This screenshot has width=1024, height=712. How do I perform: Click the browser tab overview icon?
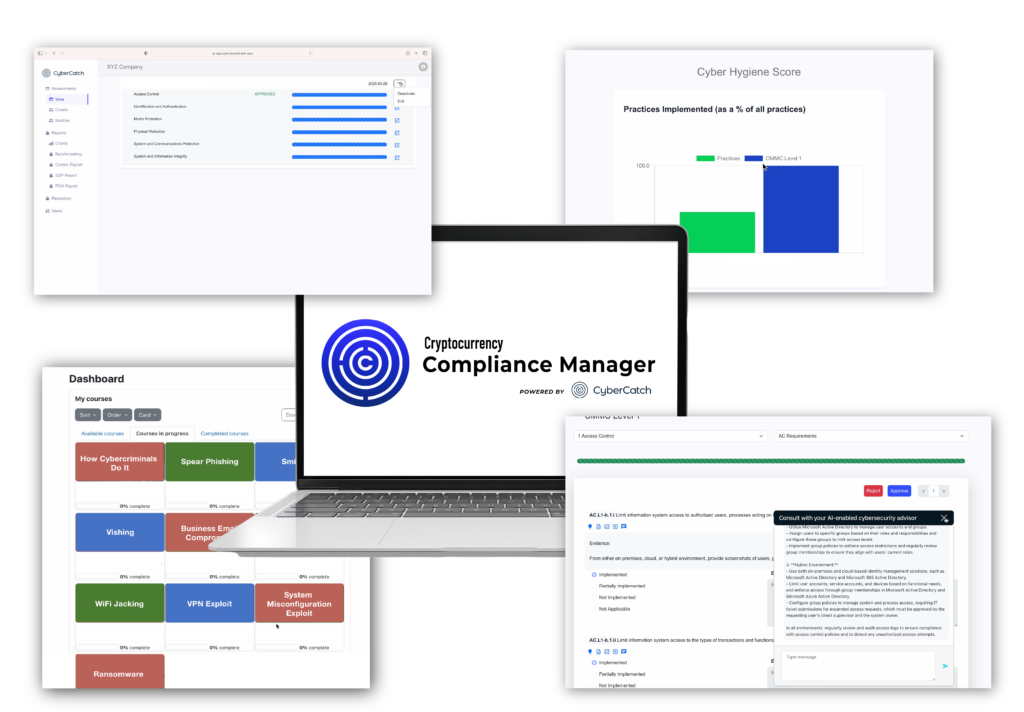pos(424,53)
